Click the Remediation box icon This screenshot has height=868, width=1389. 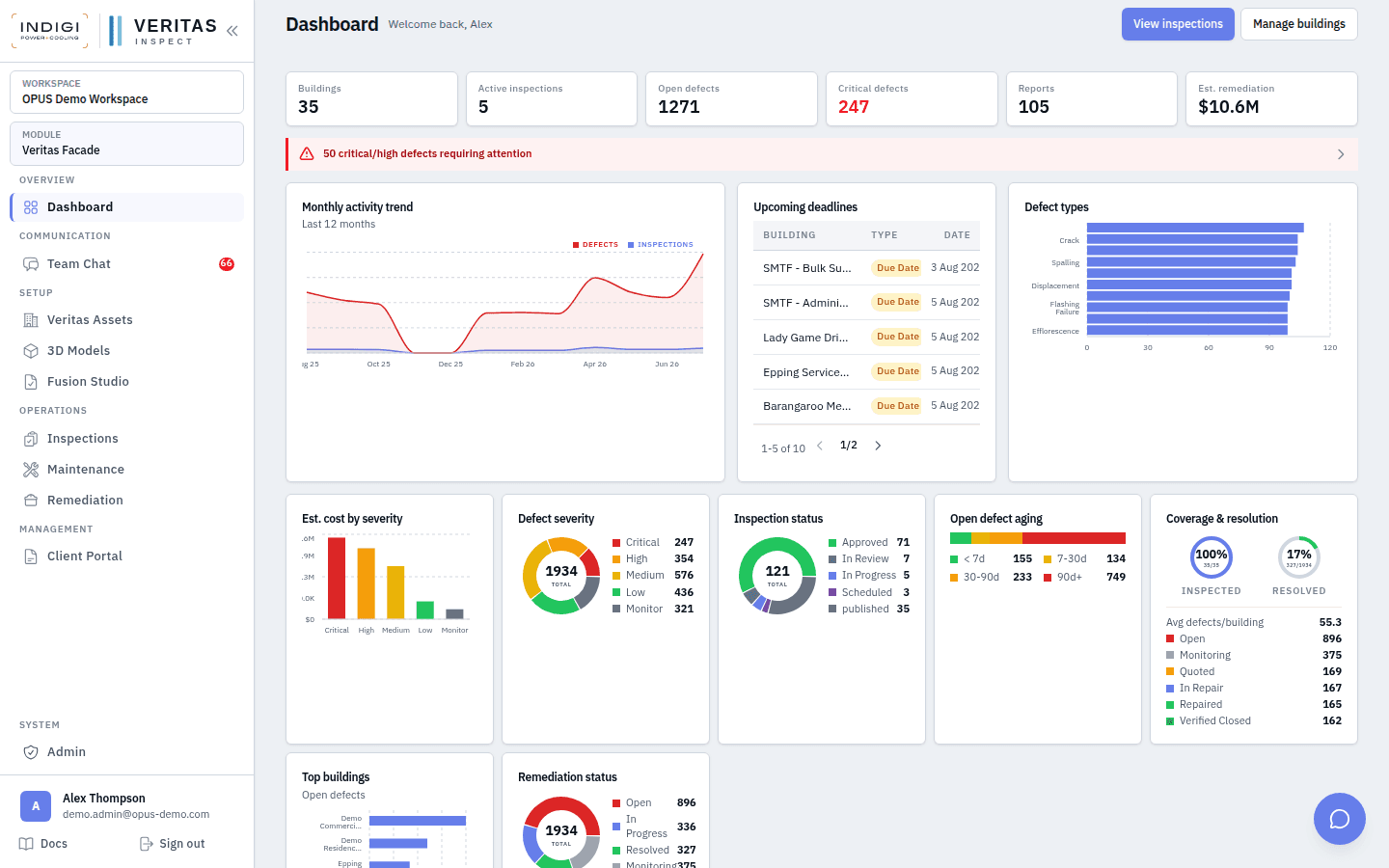pyautogui.click(x=31, y=501)
